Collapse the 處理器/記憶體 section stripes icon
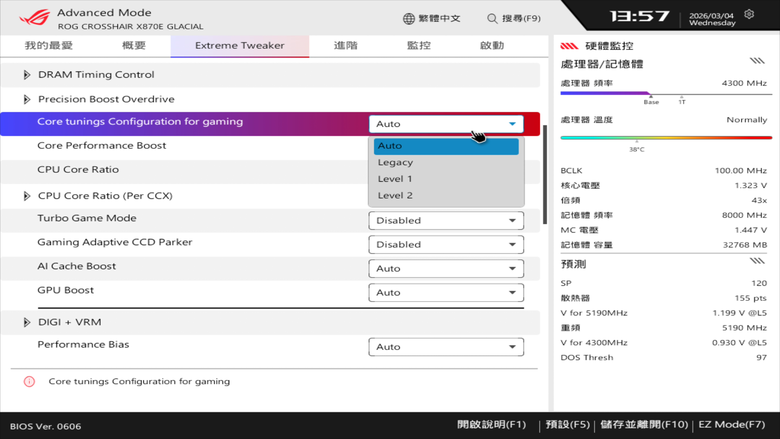780x439 pixels. pyautogui.click(x=757, y=61)
